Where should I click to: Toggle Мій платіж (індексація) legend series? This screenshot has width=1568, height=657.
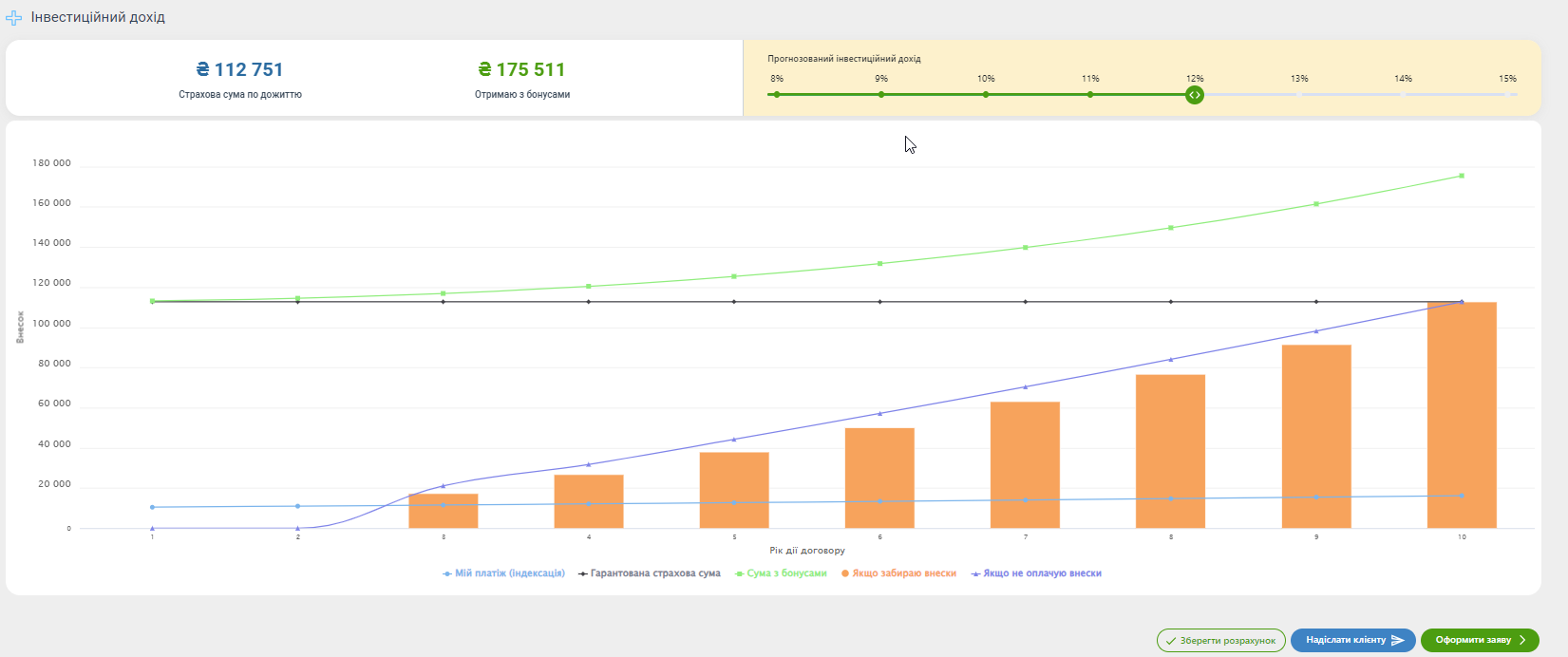(x=504, y=573)
